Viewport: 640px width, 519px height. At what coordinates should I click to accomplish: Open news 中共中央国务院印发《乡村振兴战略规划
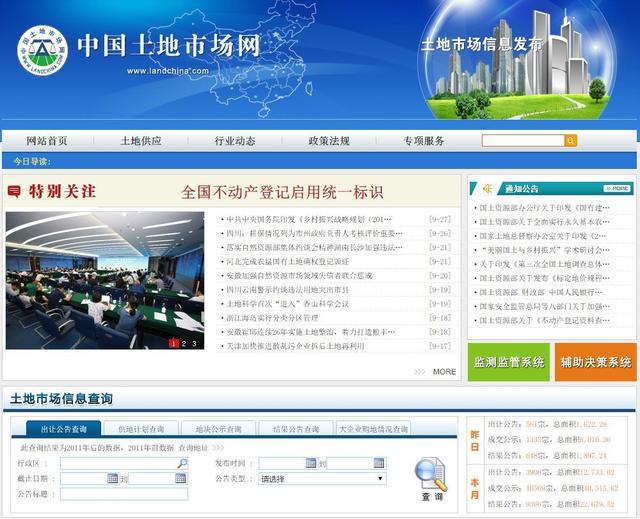point(309,220)
